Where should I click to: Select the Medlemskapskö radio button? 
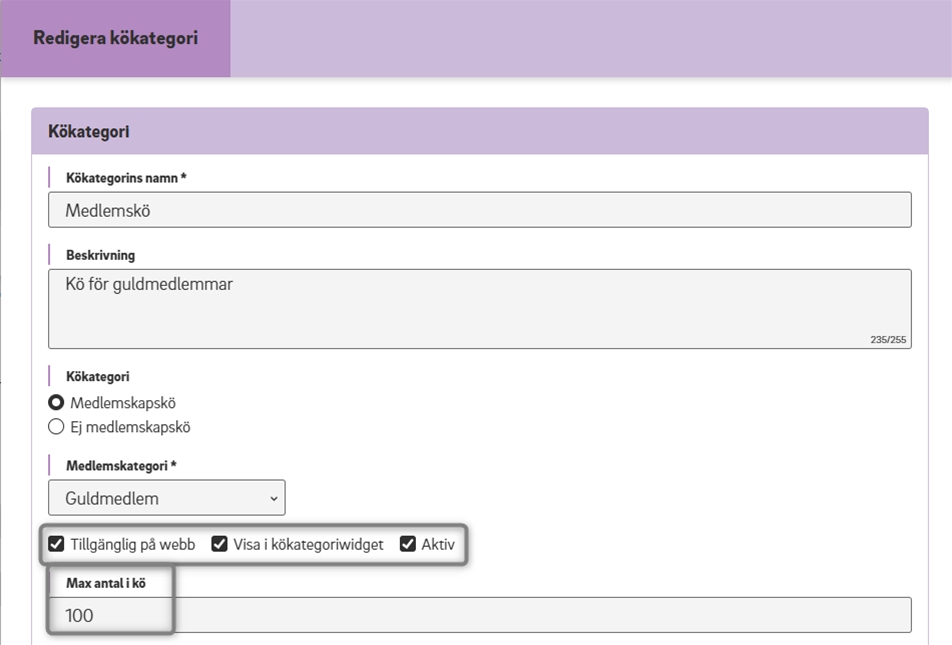(x=57, y=403)
